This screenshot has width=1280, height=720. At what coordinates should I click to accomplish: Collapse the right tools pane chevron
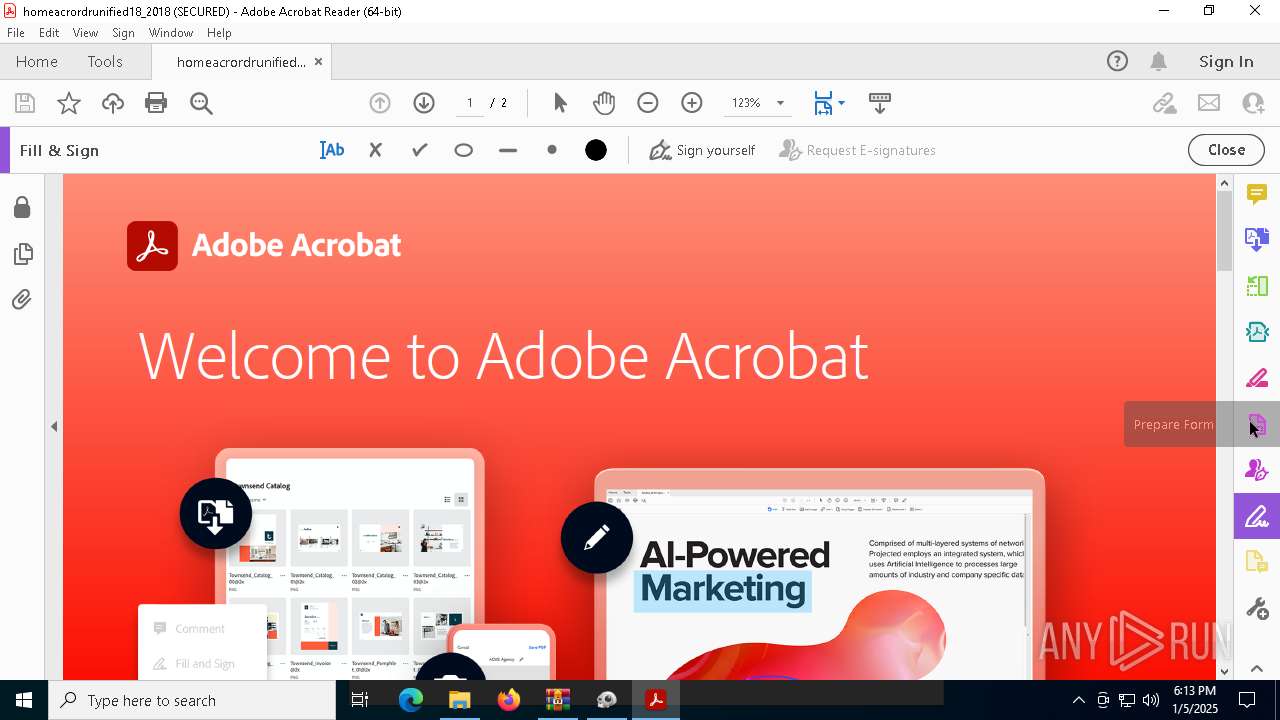coord(1257,668)
